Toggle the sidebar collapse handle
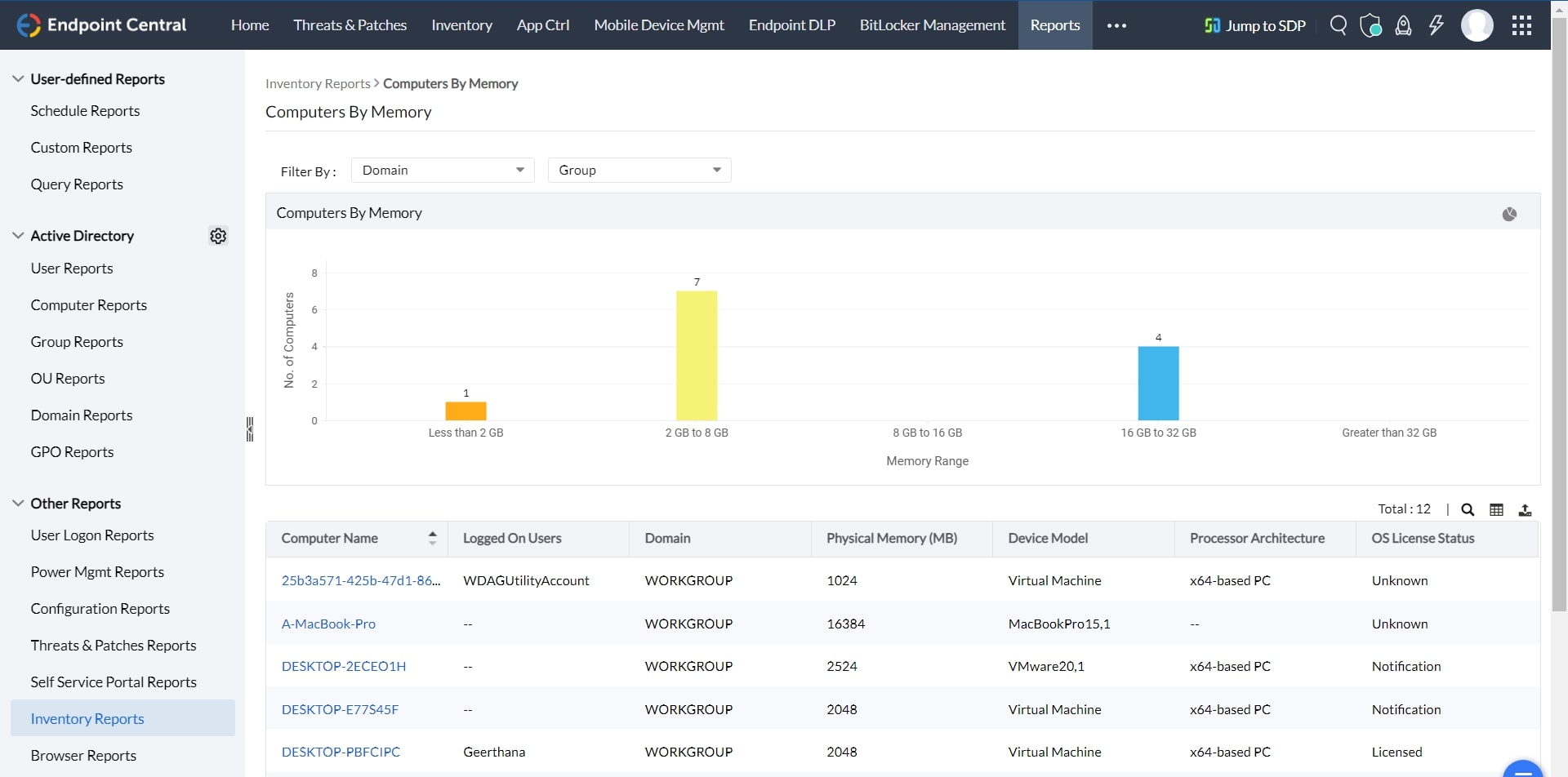 point(250,428)
